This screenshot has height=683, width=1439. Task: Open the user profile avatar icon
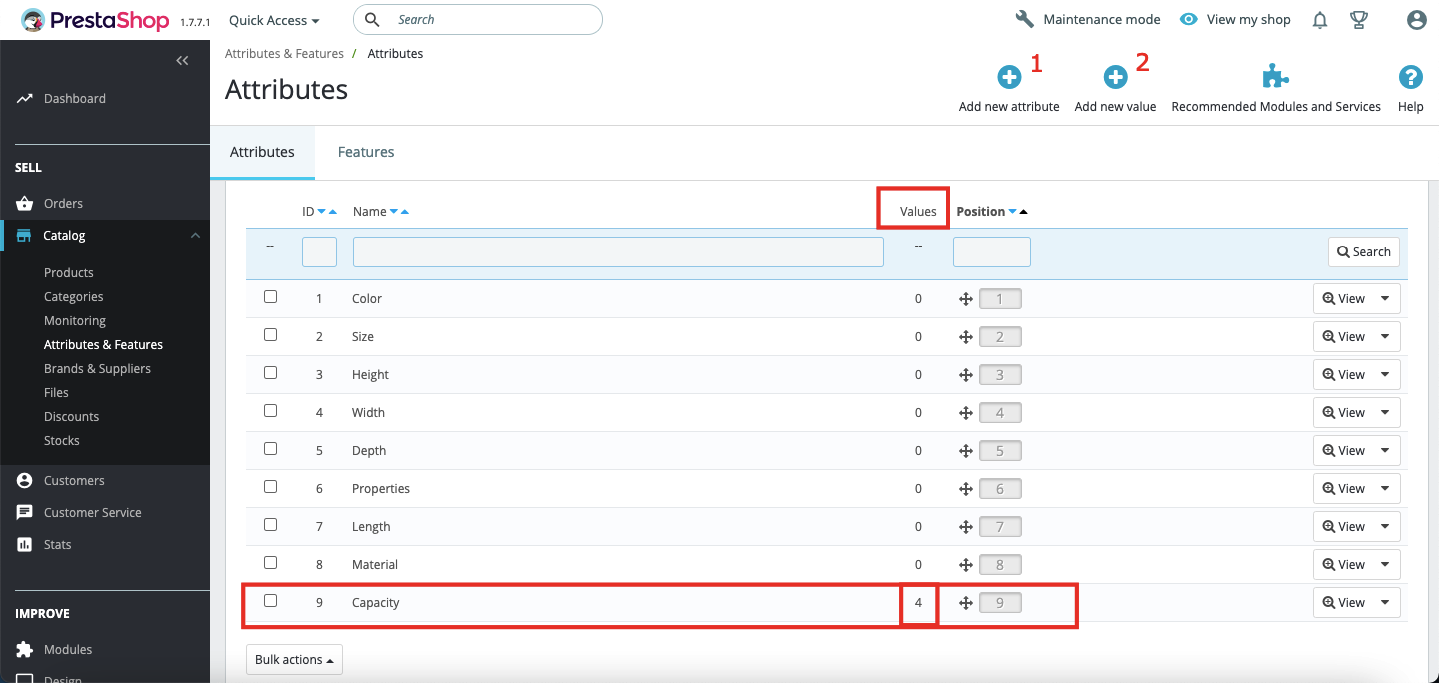[1416, 20]
